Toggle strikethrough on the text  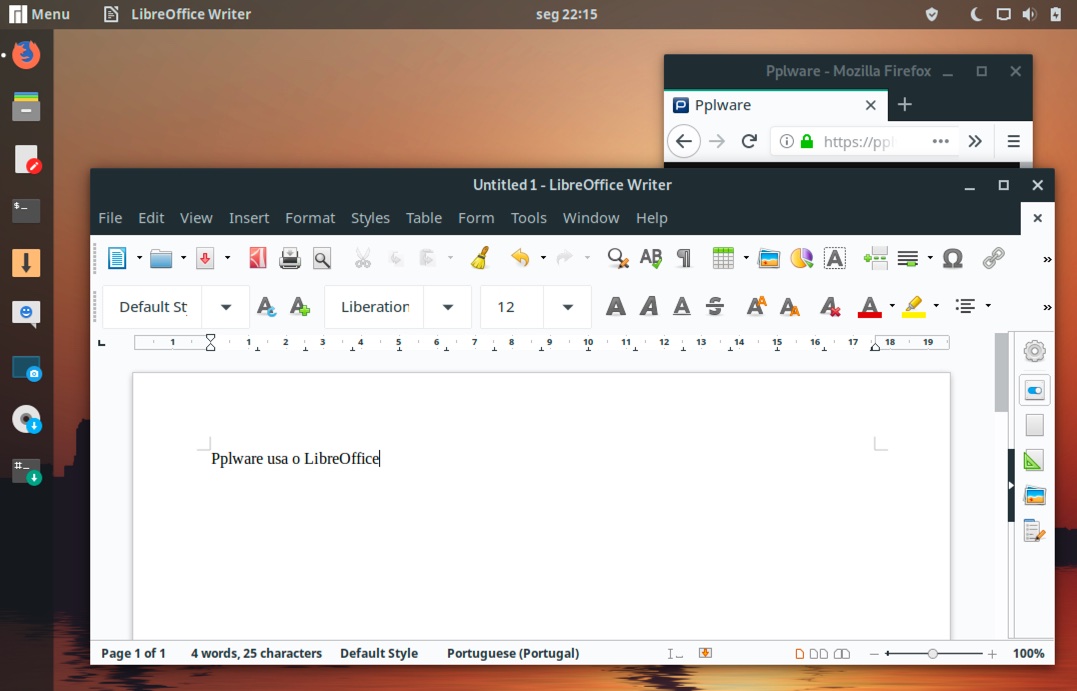(715, 306)
